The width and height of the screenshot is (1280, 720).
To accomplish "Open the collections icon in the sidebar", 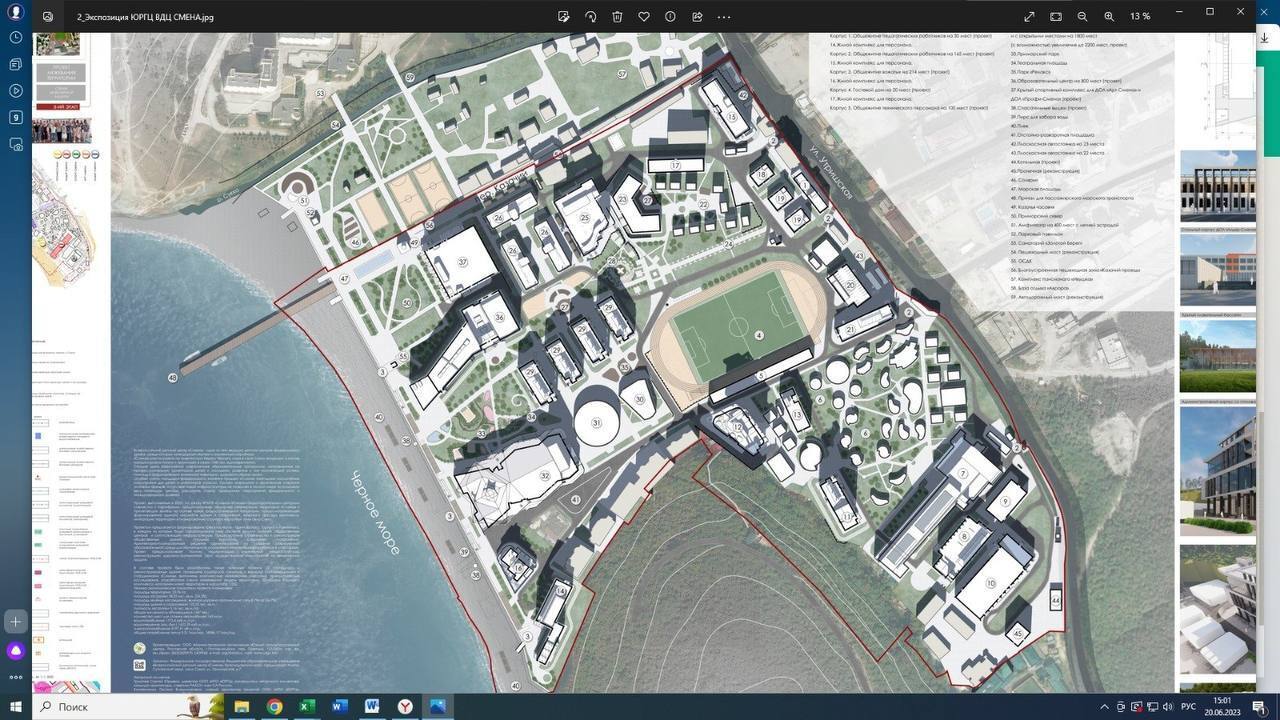I will click(x=16, y=64).
